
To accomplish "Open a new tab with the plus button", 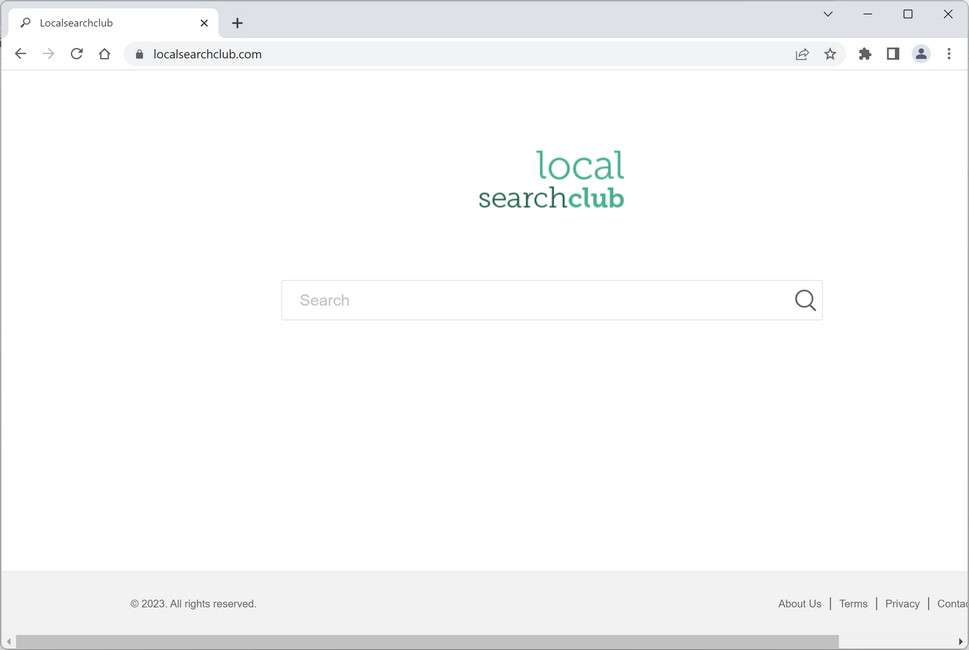I will 237,22.
